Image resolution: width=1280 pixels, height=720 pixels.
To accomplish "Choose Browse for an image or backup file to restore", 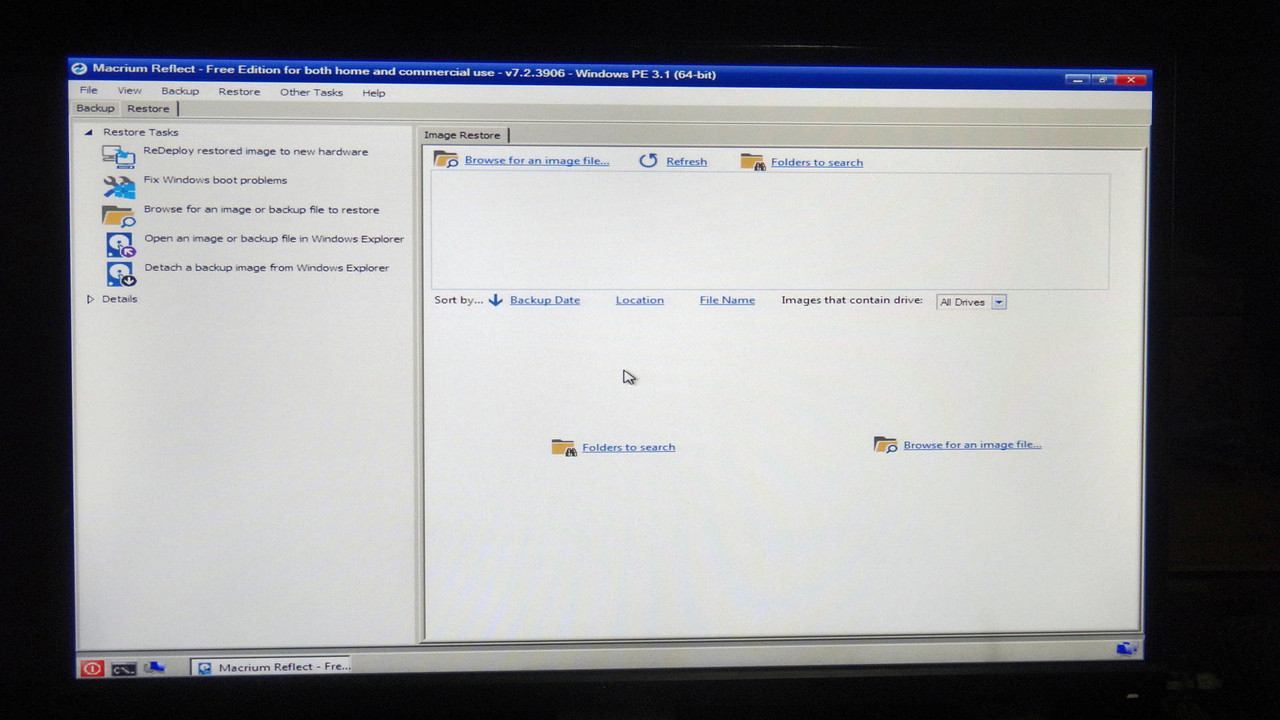I will [261, 210].
